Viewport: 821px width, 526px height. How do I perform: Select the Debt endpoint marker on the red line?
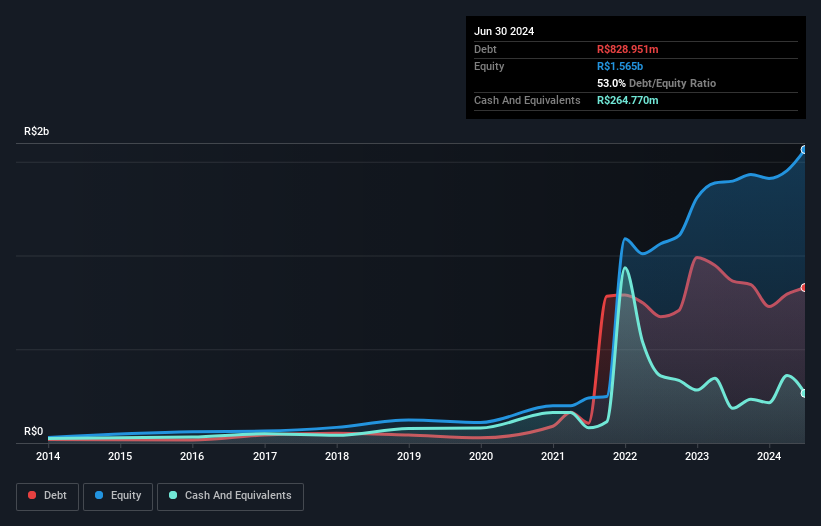click(x=804, y=287)
